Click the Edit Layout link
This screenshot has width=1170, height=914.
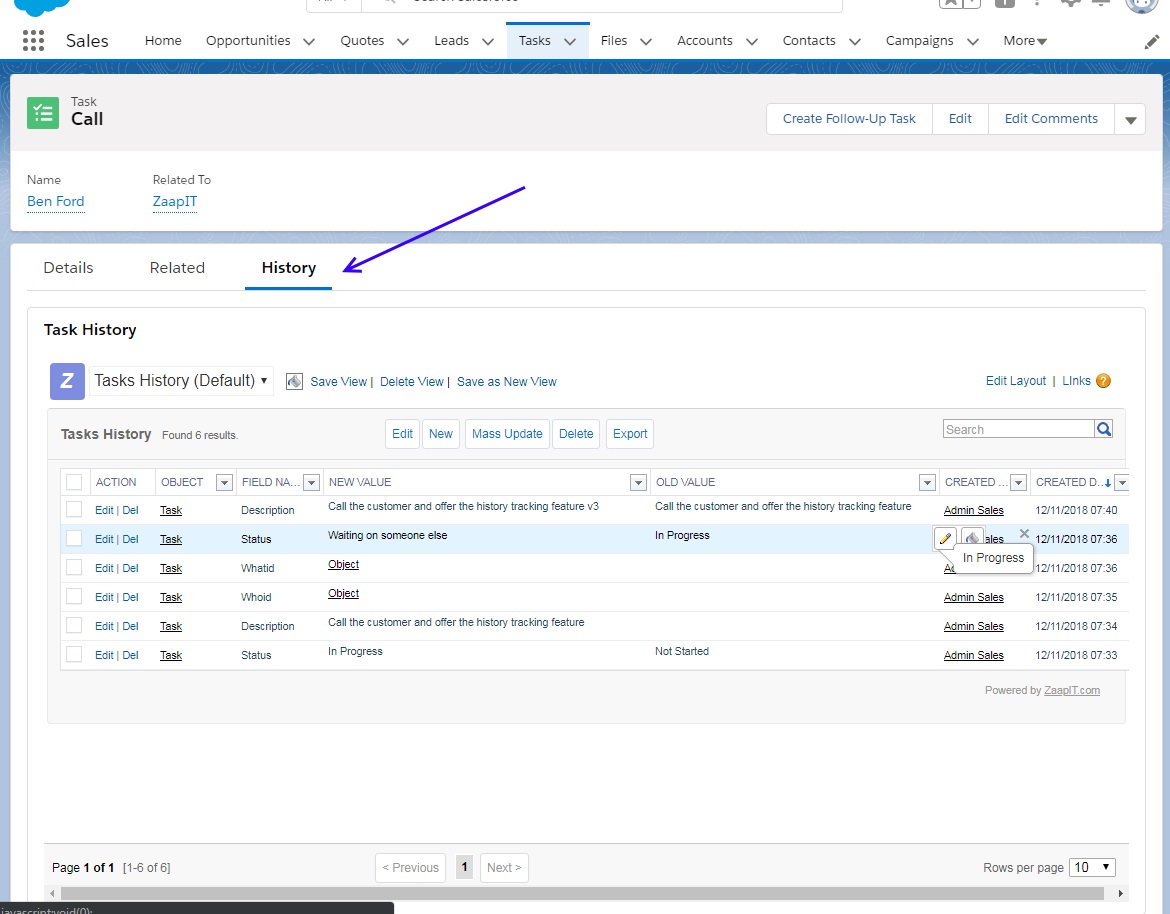pos(1016,381)
